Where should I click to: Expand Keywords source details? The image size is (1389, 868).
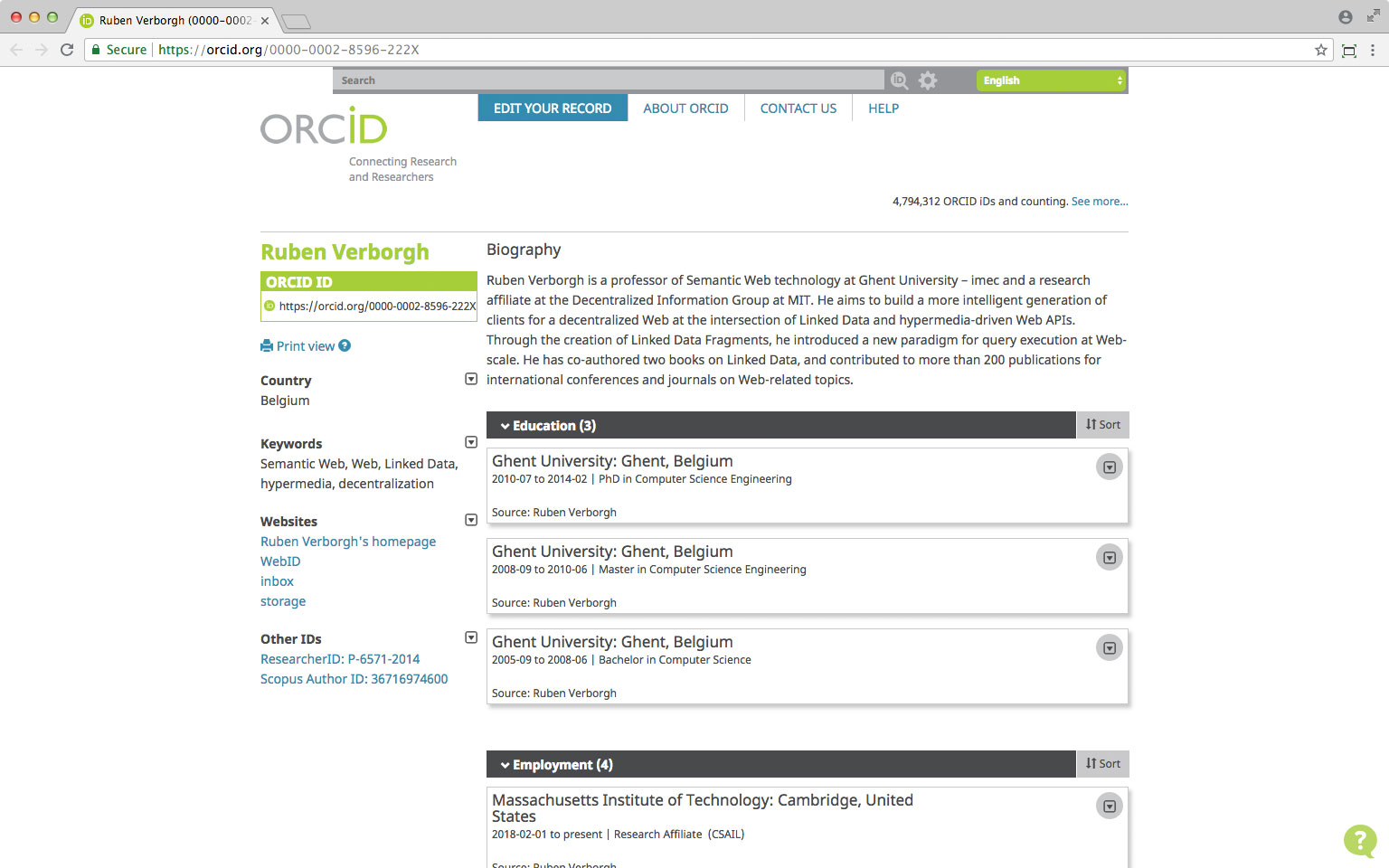[471, 442]
